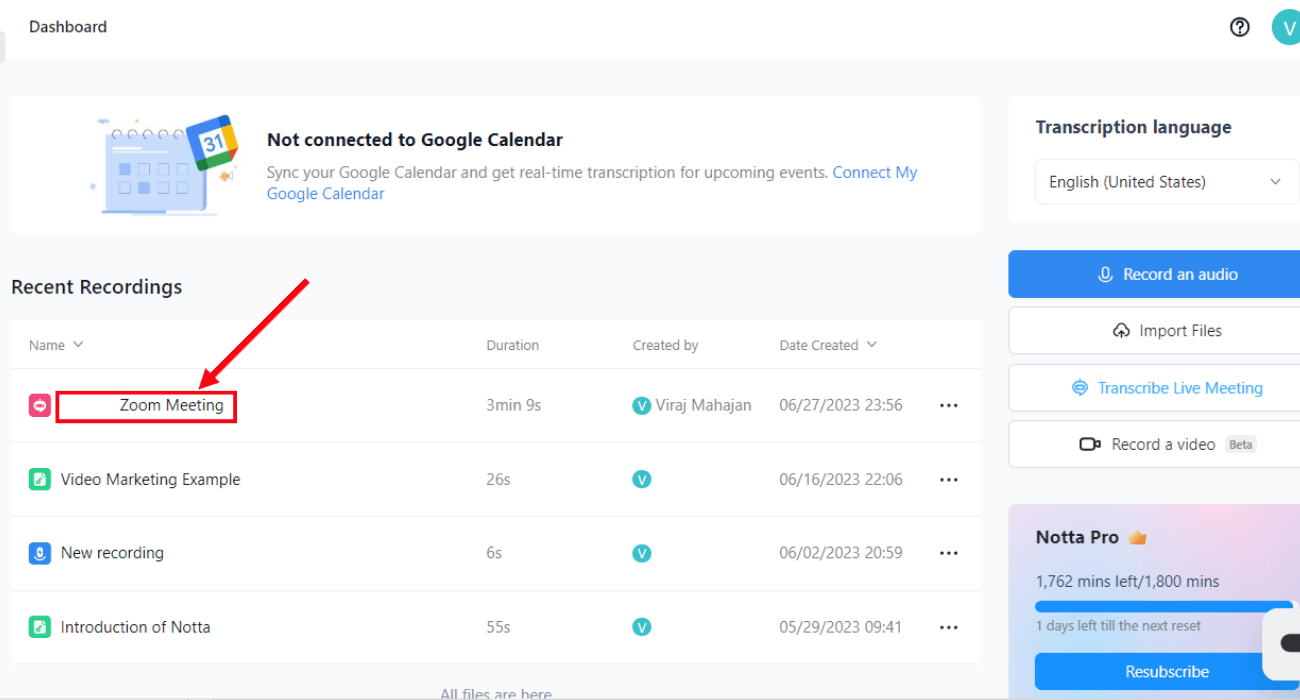Image resolution: width=1300 pixels, height=700 pixels.
Task: Click the Resubscribe button
Action: (1167, 671)
